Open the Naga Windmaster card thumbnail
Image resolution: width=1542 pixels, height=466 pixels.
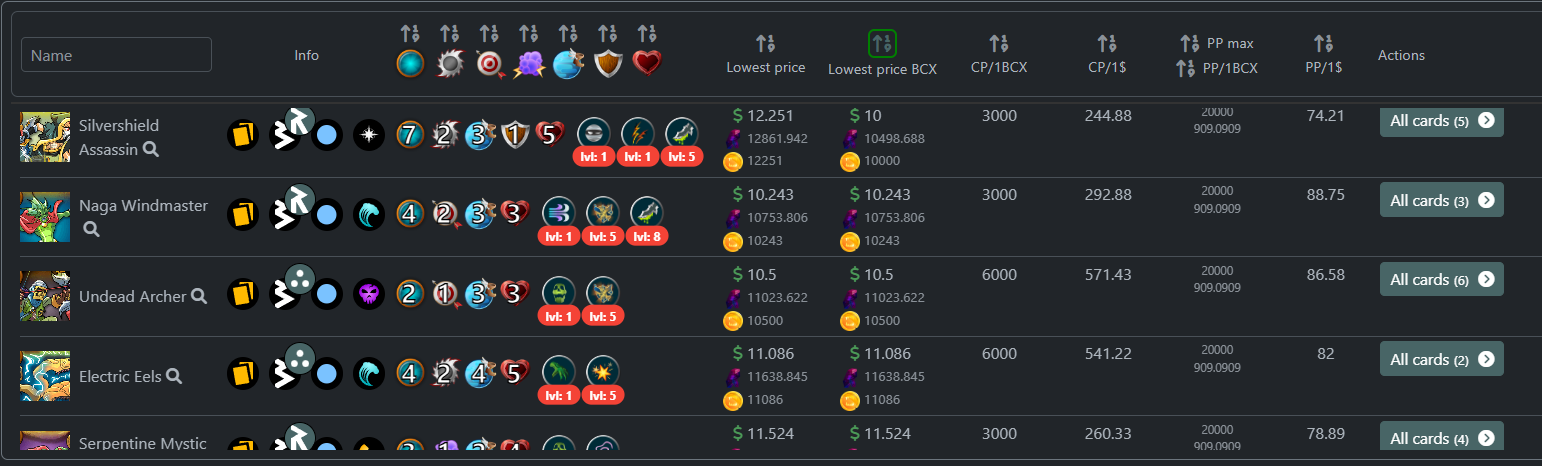[45, 217]
